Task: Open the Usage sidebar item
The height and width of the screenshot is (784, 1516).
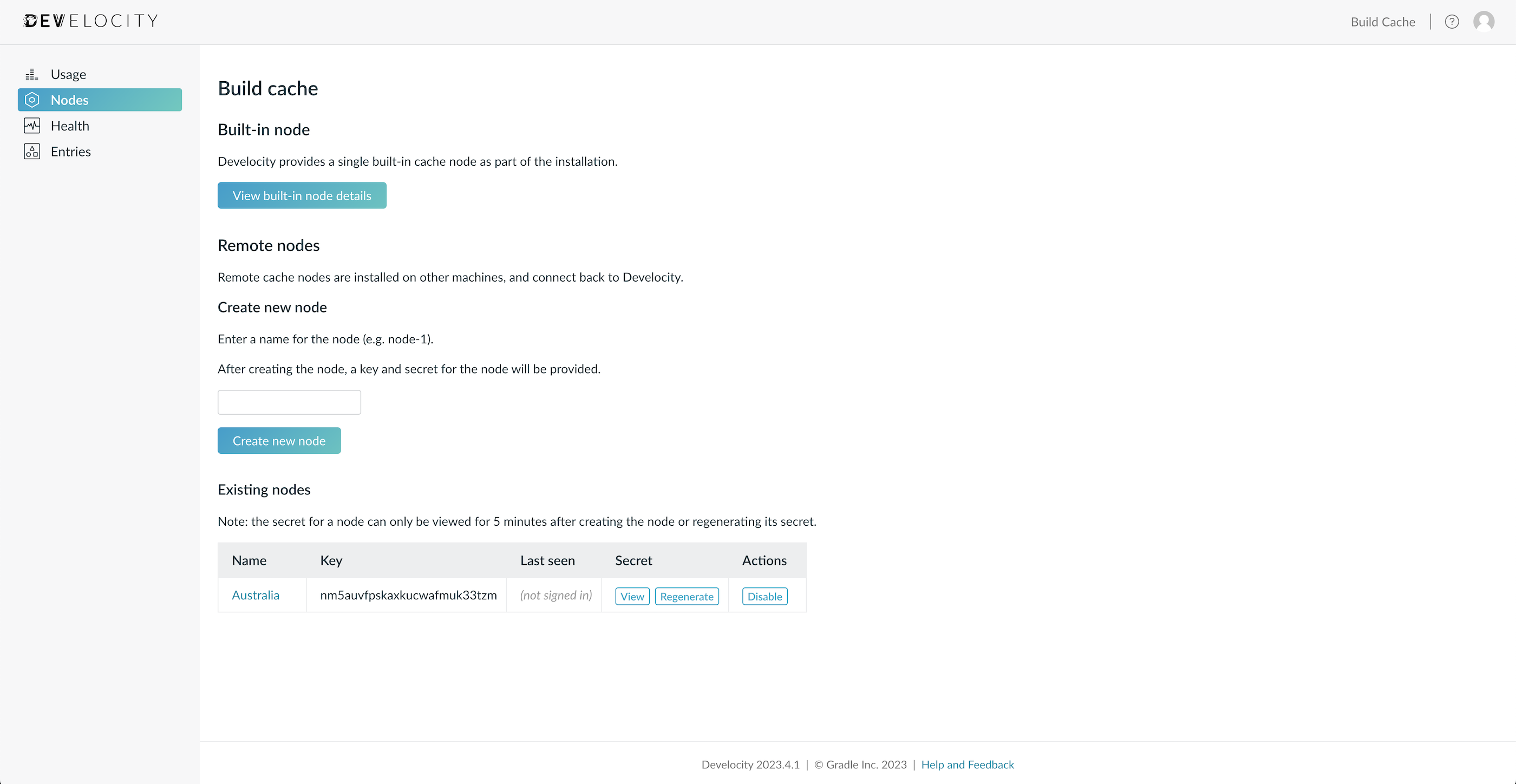Action: (x=68, y=74)
